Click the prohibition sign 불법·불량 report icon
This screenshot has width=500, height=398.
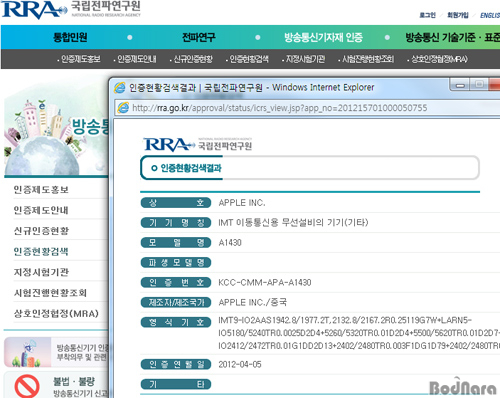(27, 386)
